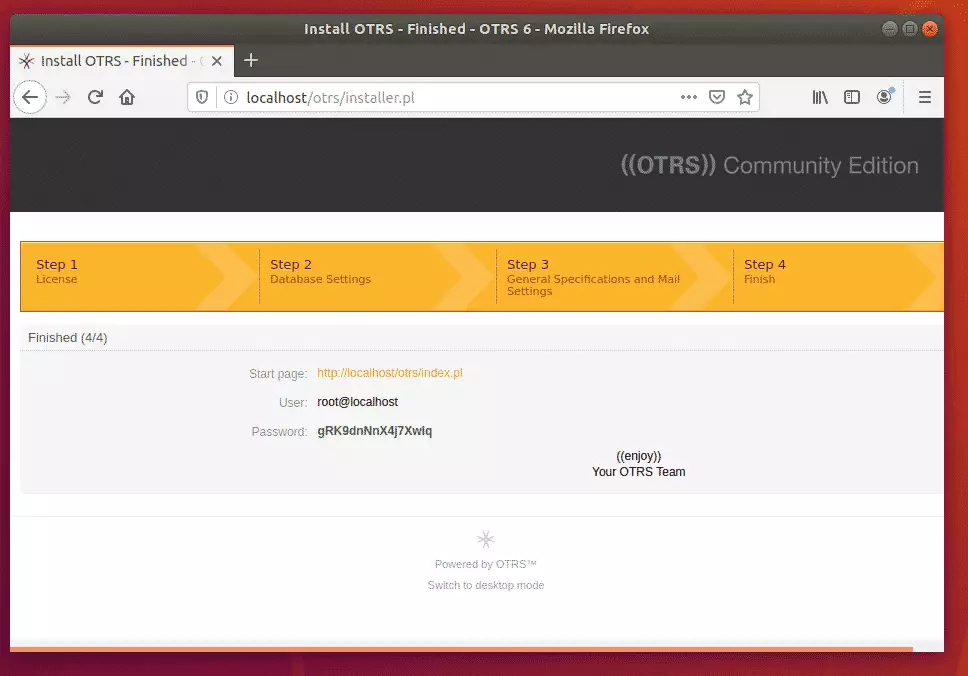The image size is (968, 676).
Task: Click the Password label
Action: pyautogui.click(x=279, y=432)
